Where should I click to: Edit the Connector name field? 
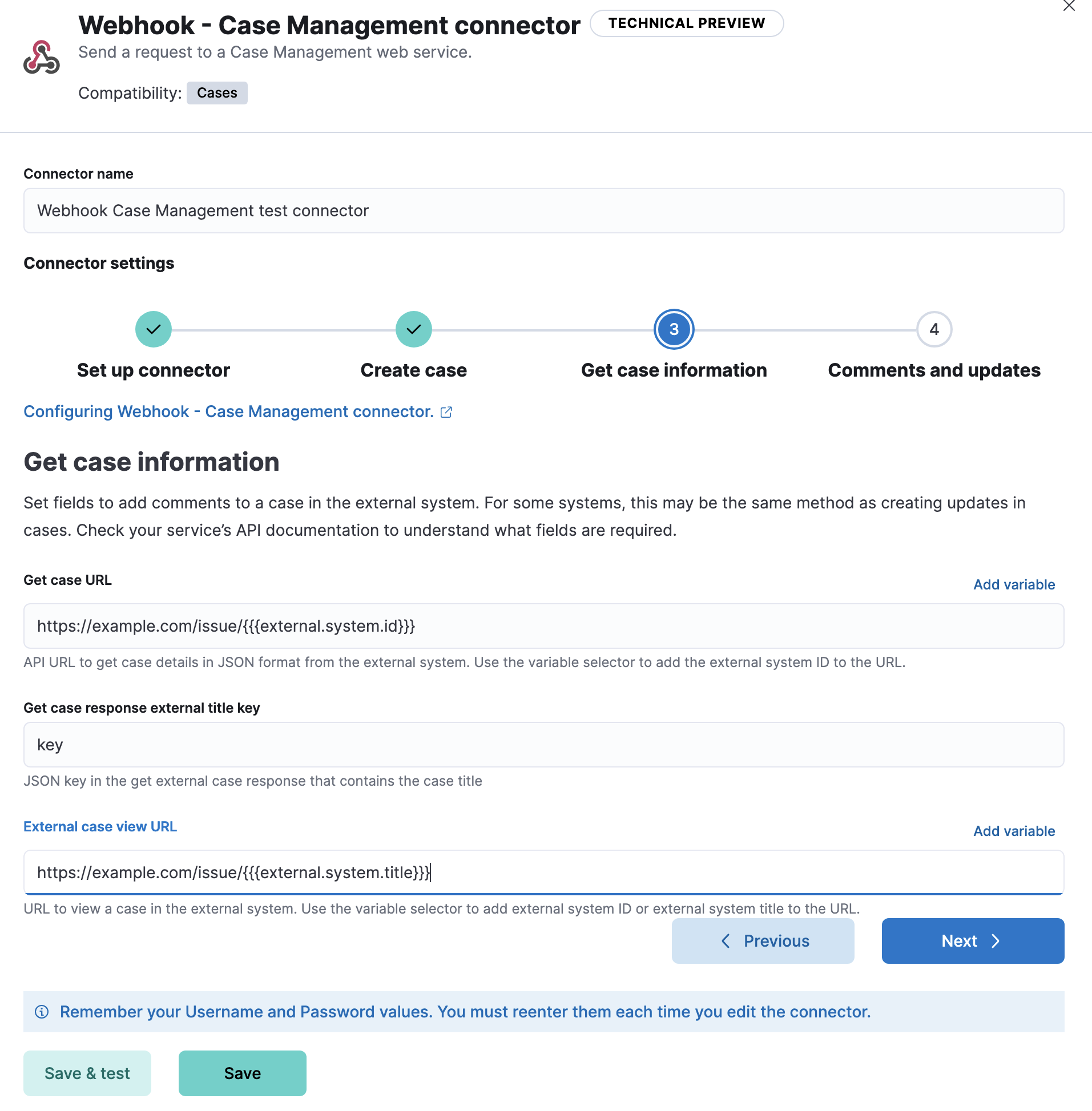(543, 211)
